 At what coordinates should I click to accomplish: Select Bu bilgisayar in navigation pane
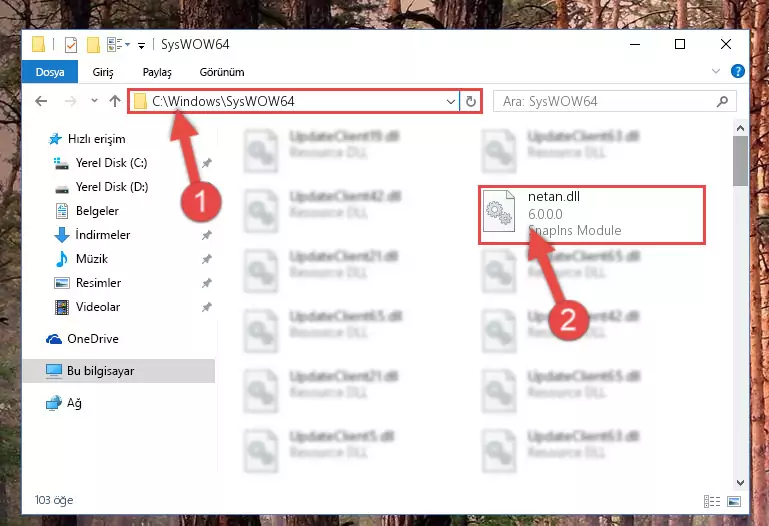(x=119, y=371)
